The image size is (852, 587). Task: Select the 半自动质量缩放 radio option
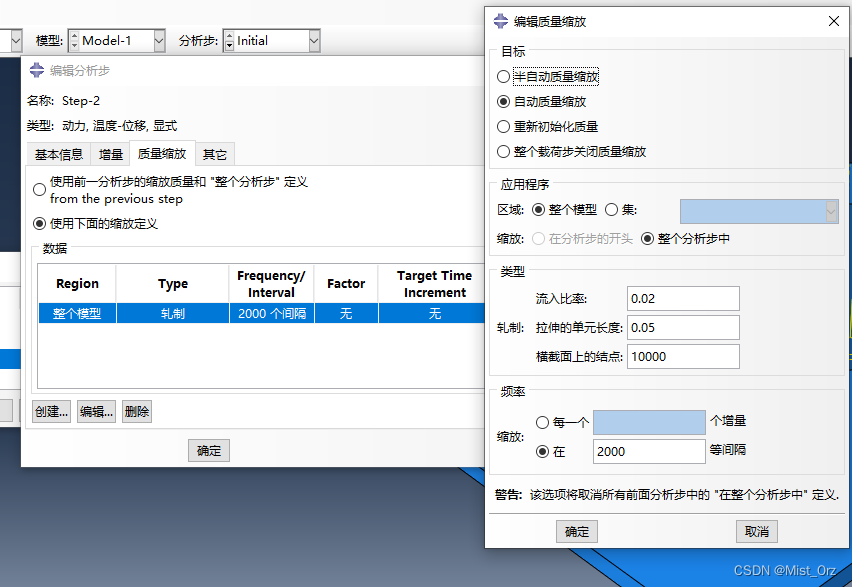pos(503,76)
